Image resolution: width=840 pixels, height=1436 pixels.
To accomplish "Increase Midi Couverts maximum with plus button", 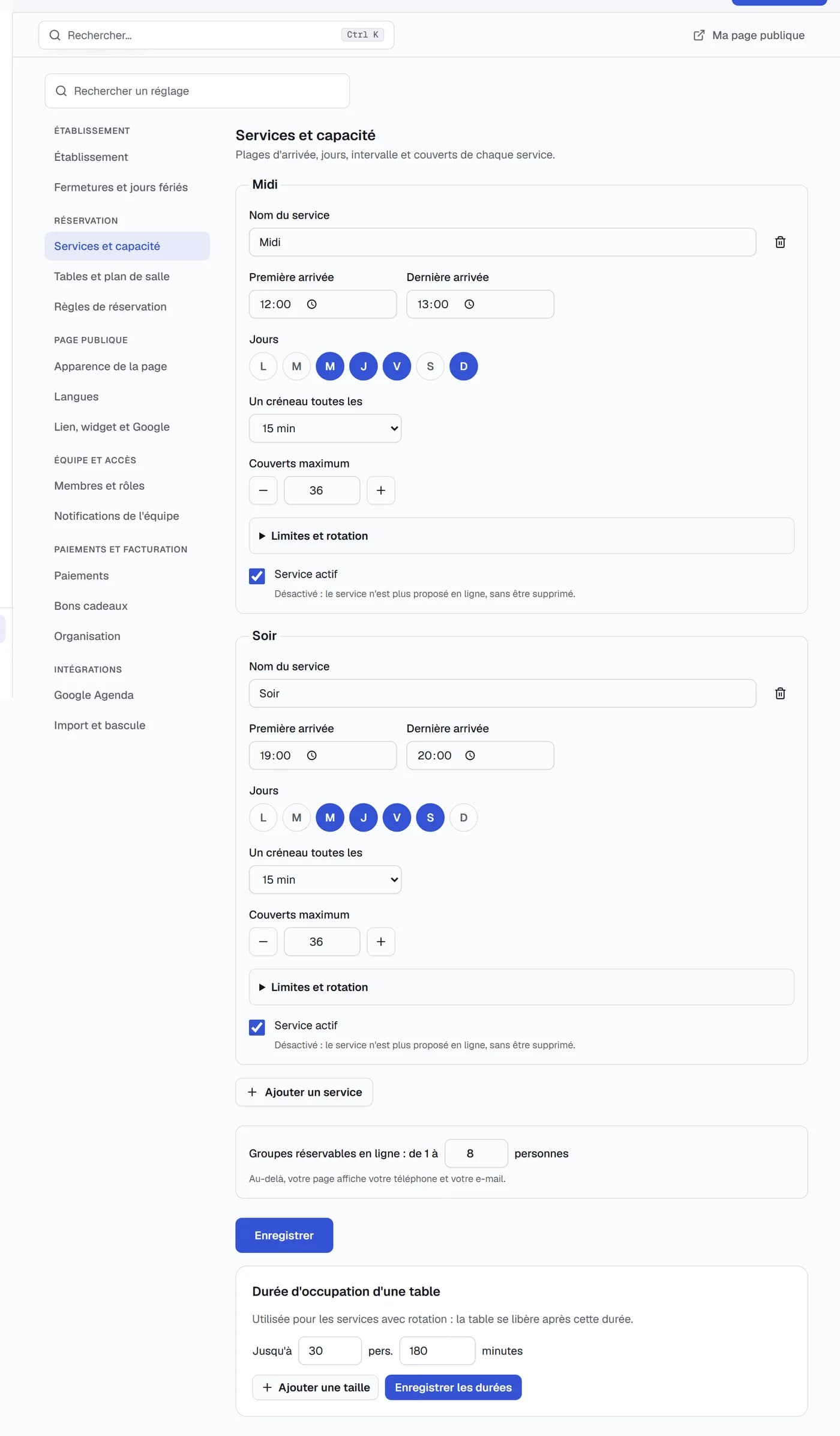I will [x=381, y=490].
